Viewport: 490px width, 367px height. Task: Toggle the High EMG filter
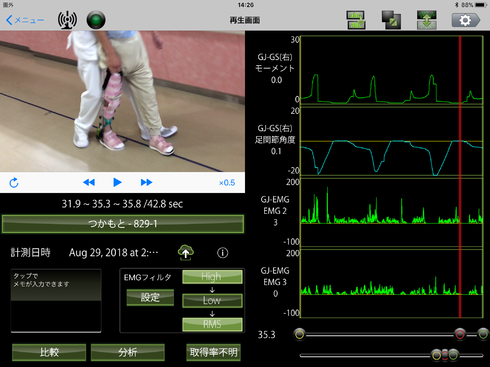tap(212, 277)
